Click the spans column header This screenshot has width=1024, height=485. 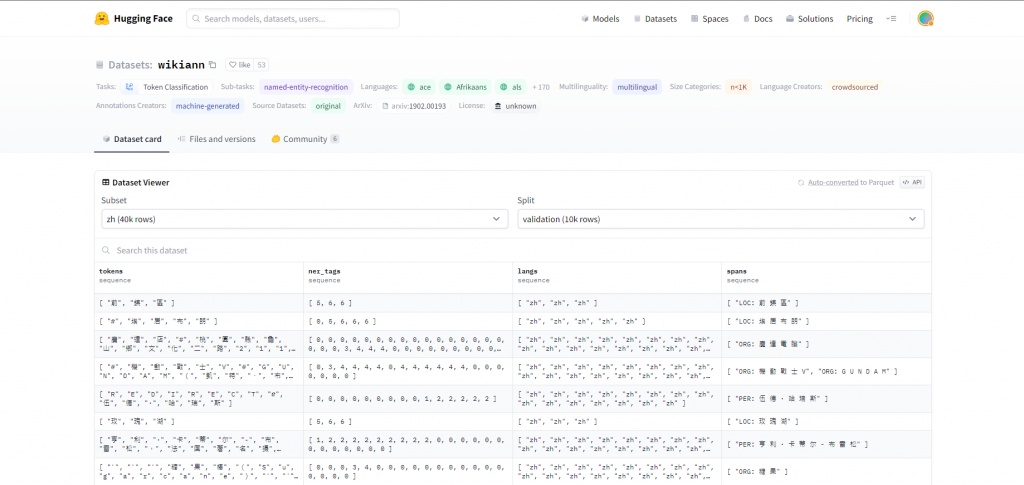tap(826, 275)
